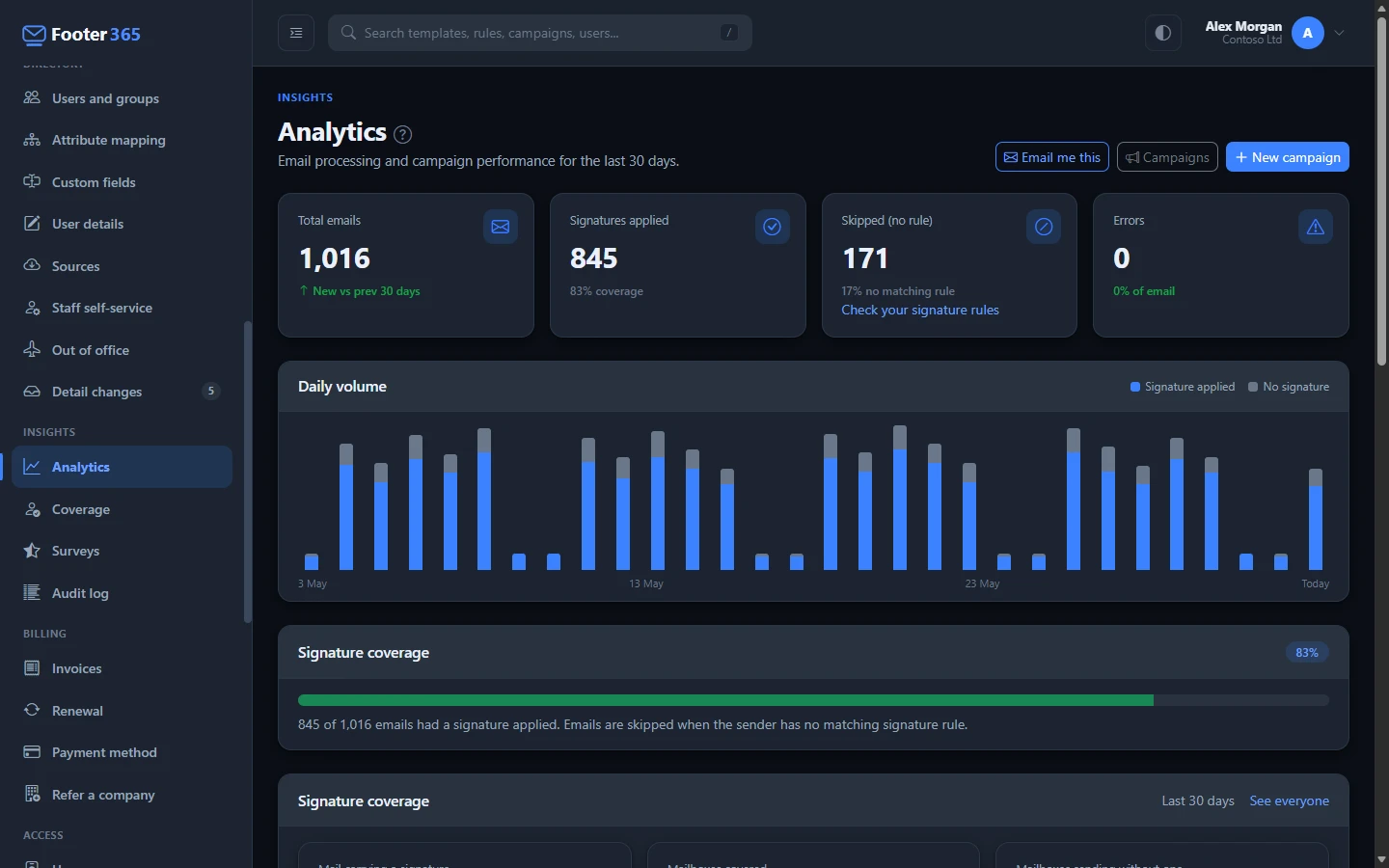The height and width of the screenshot is (868, 1389).
Task: Click the See everyone link
Action: coord(1289,800)
